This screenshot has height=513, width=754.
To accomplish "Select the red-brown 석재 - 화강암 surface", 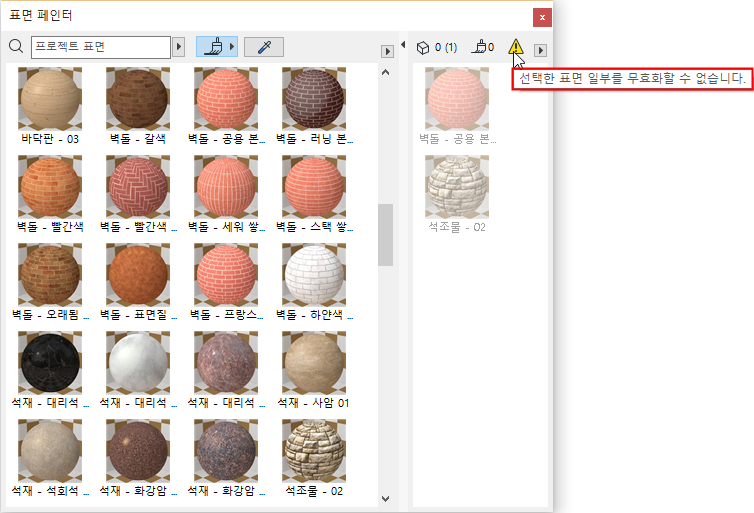I will coord(138,458).
